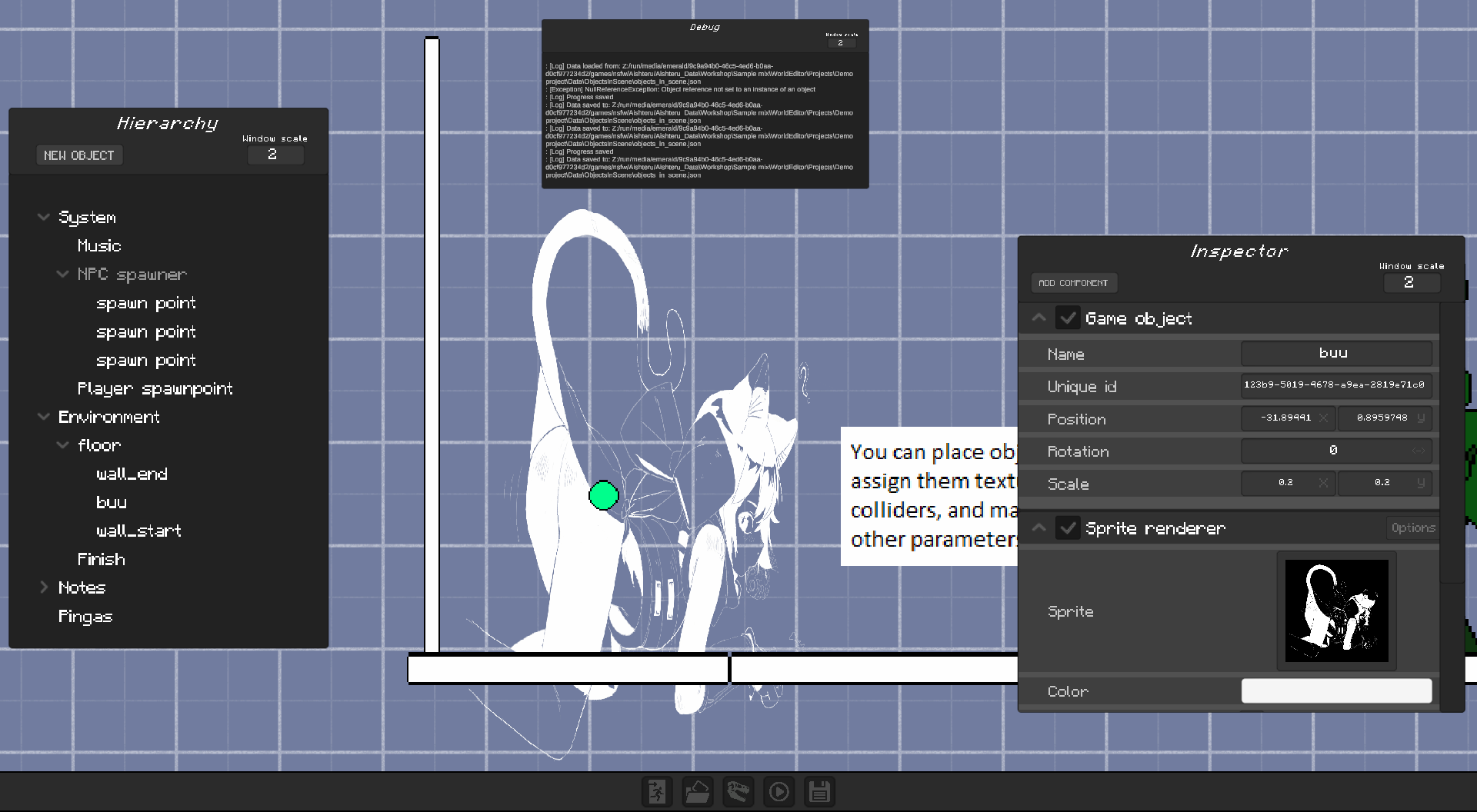The image size is (1477, 812).
Task: Save the project with the floppy disk icon
Action: click(820, 791)
